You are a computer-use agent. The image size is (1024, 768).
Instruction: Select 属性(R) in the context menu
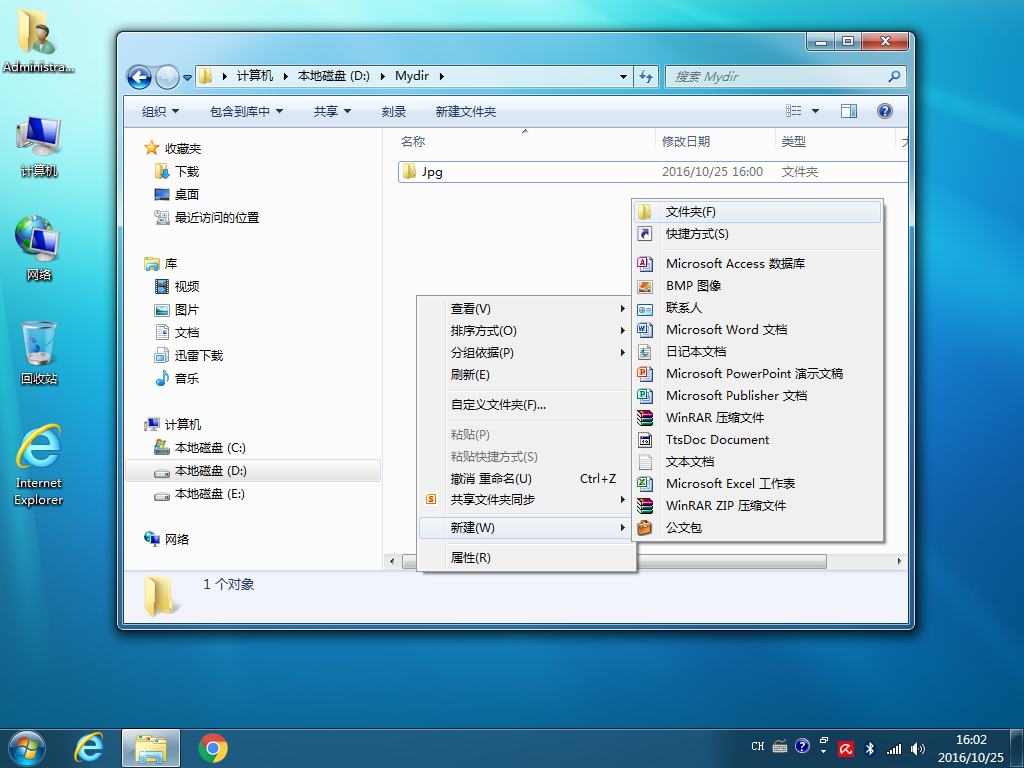[526, 558]
